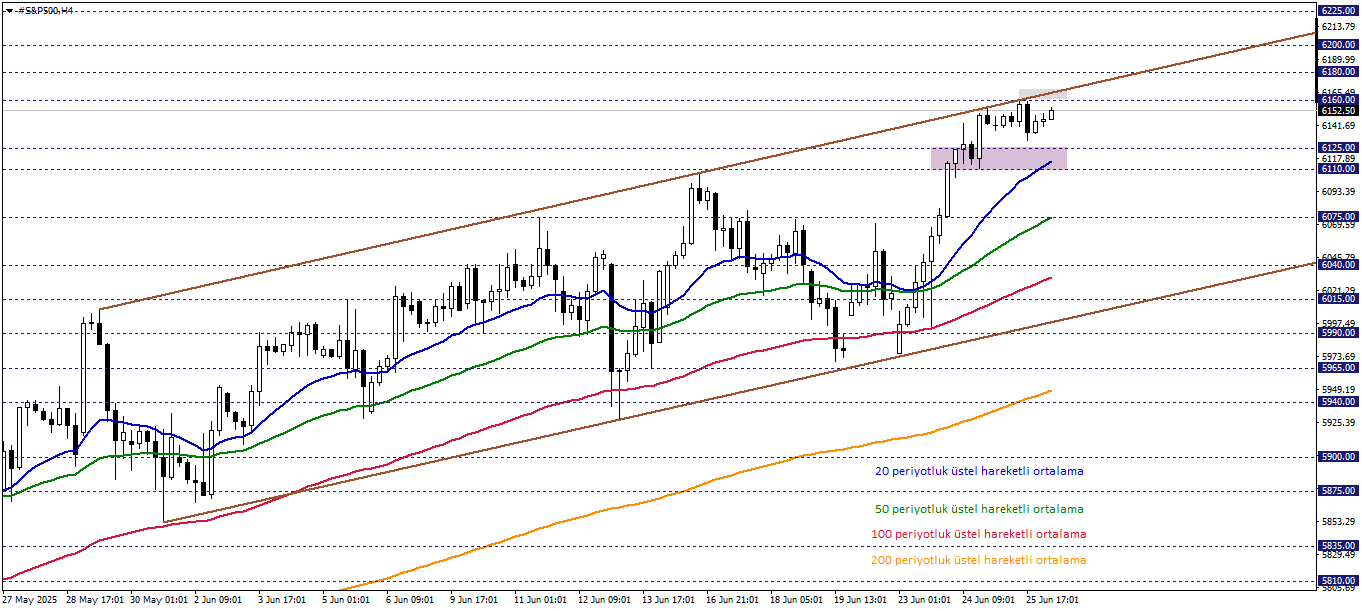This screenshot has height=611, width=1362.
Task: Select the 6110.00 price level label
Action: pos(1338,169)
